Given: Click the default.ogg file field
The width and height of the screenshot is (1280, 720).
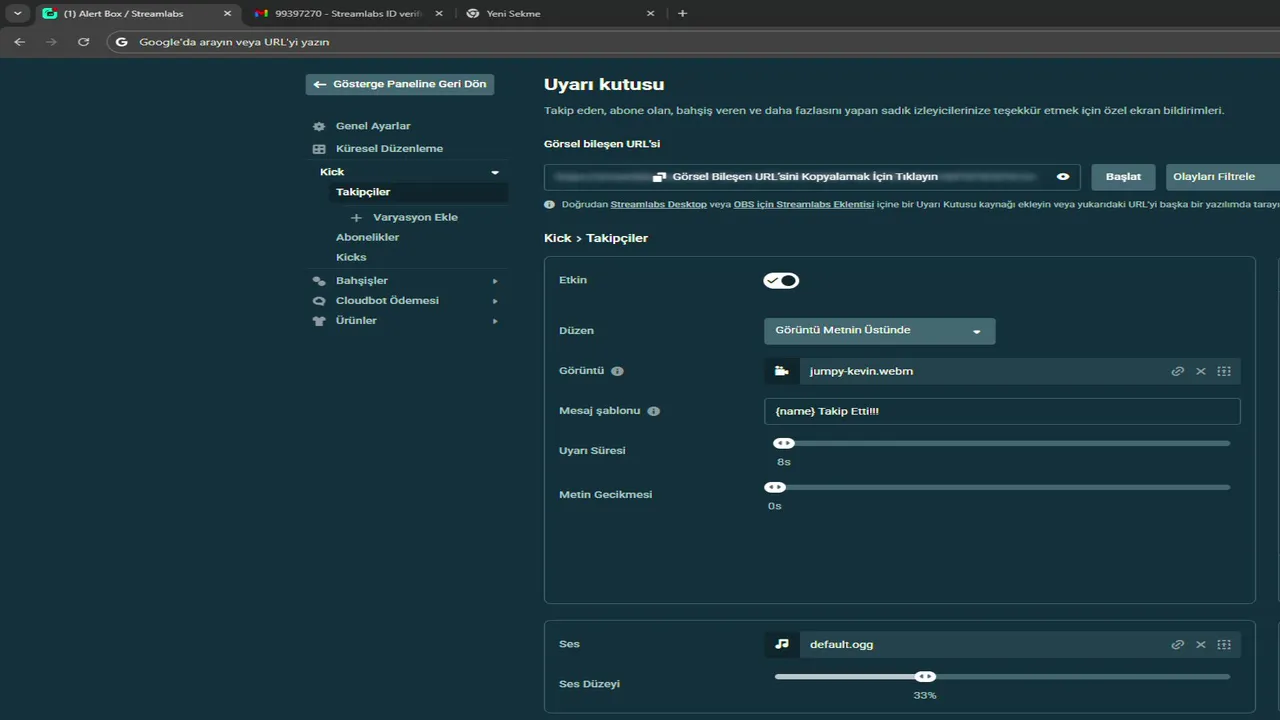Looking at the screenshot, I should [x=1002, y=644].
